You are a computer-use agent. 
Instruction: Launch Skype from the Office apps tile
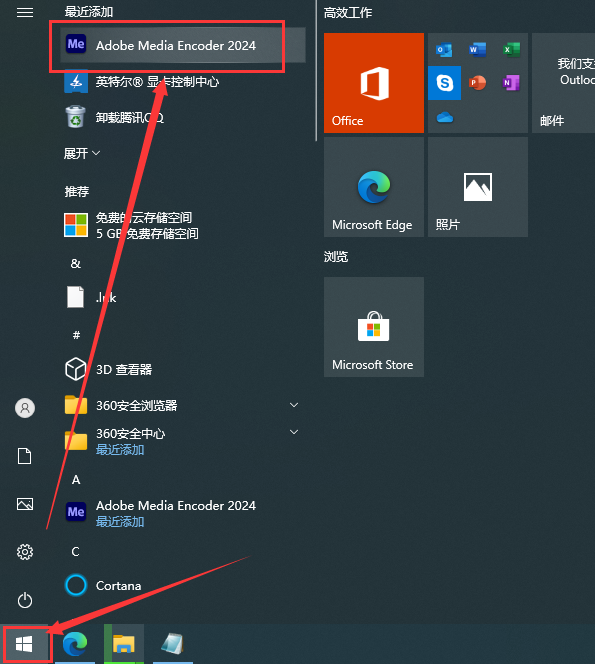coord(445,83)
